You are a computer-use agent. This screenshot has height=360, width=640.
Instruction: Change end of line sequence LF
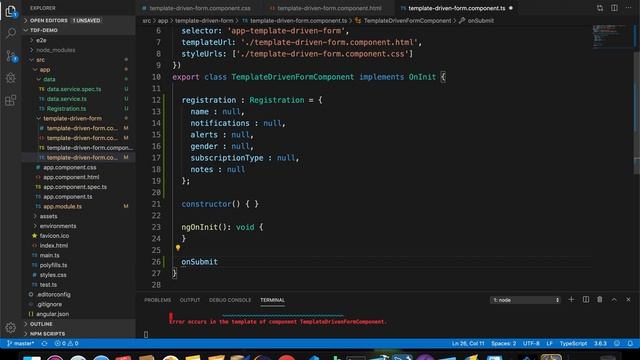click(x=549, y=344)
